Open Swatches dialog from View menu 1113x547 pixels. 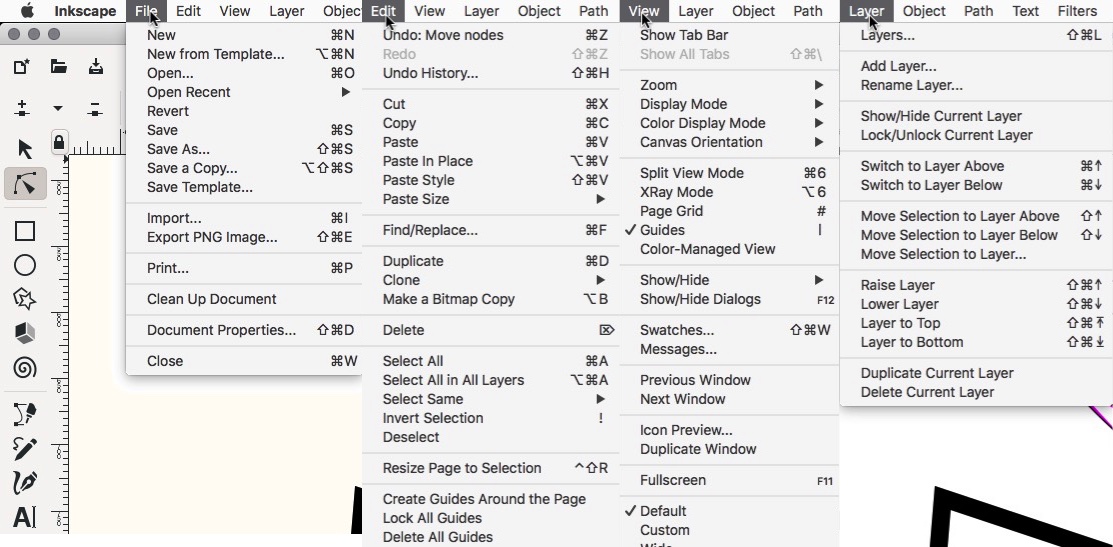(x=729, y=330)
